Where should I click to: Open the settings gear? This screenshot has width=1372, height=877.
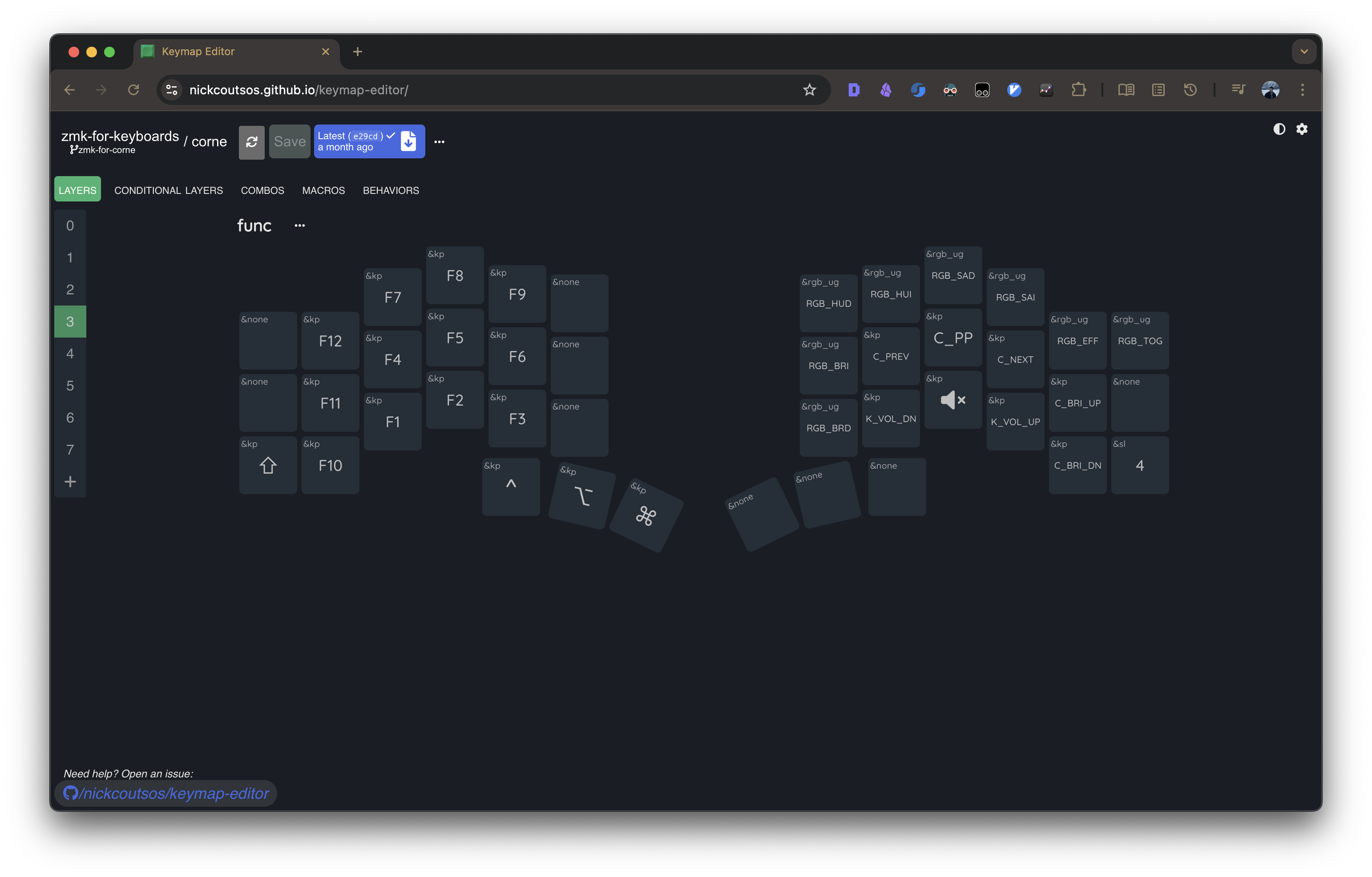[1302, 129]
